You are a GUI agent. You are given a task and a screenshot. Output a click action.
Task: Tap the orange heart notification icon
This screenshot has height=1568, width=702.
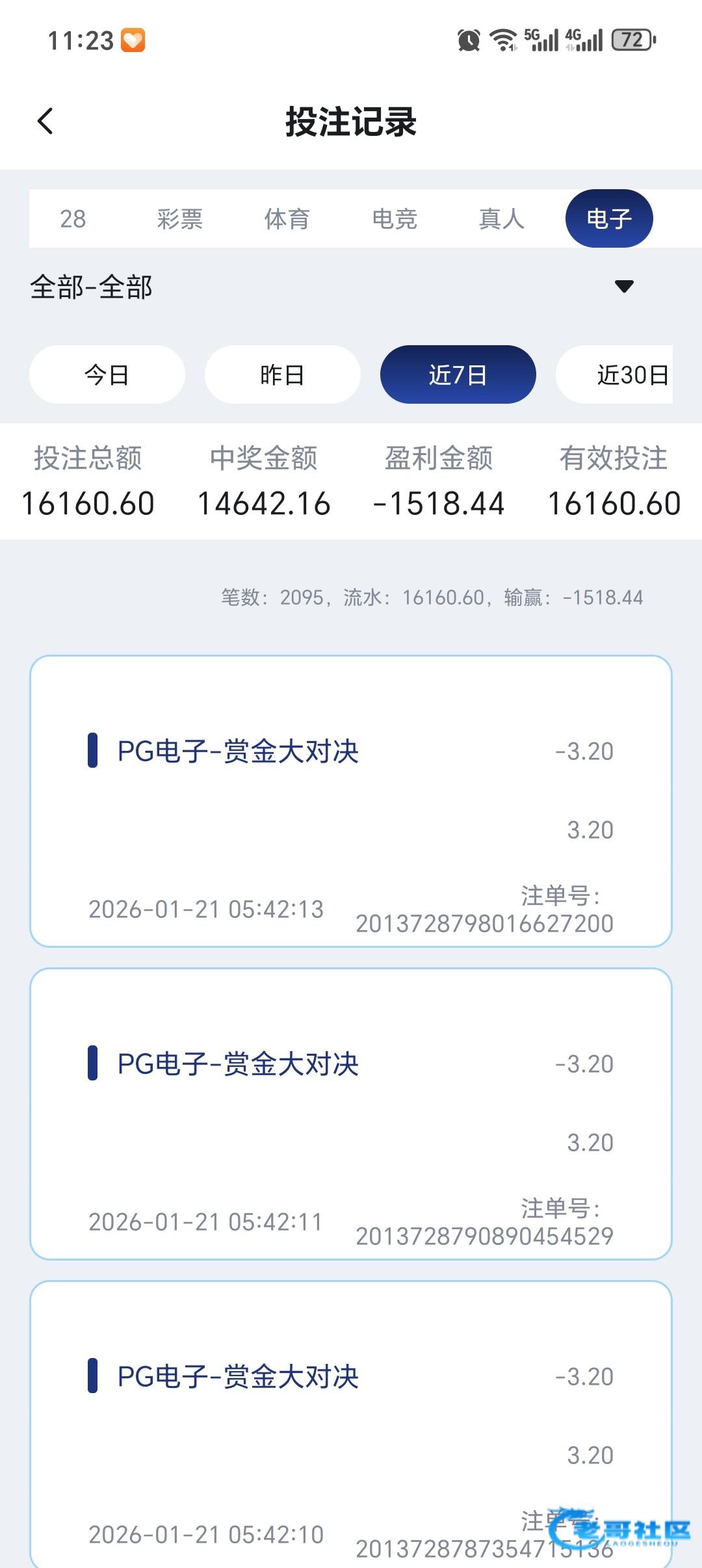coord(133,40)
